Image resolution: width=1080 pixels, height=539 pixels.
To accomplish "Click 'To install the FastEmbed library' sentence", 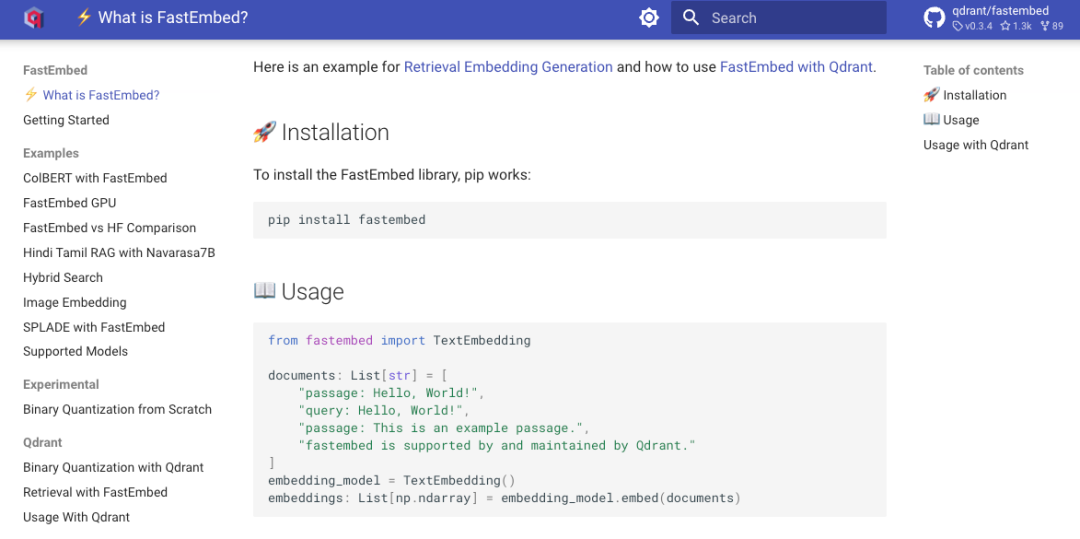I will pos(393,175).
